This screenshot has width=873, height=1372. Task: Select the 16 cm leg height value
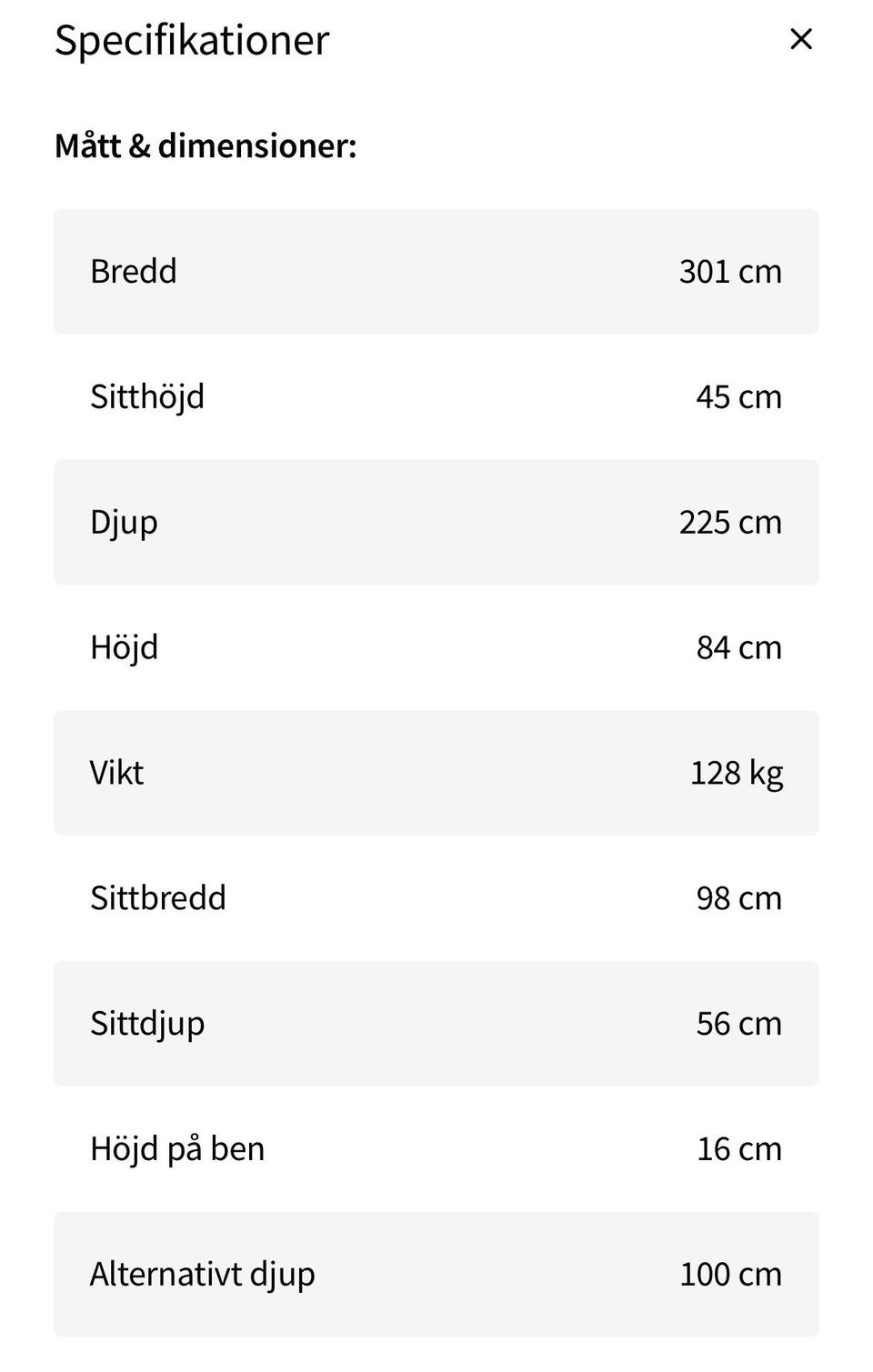point(738,1148)
